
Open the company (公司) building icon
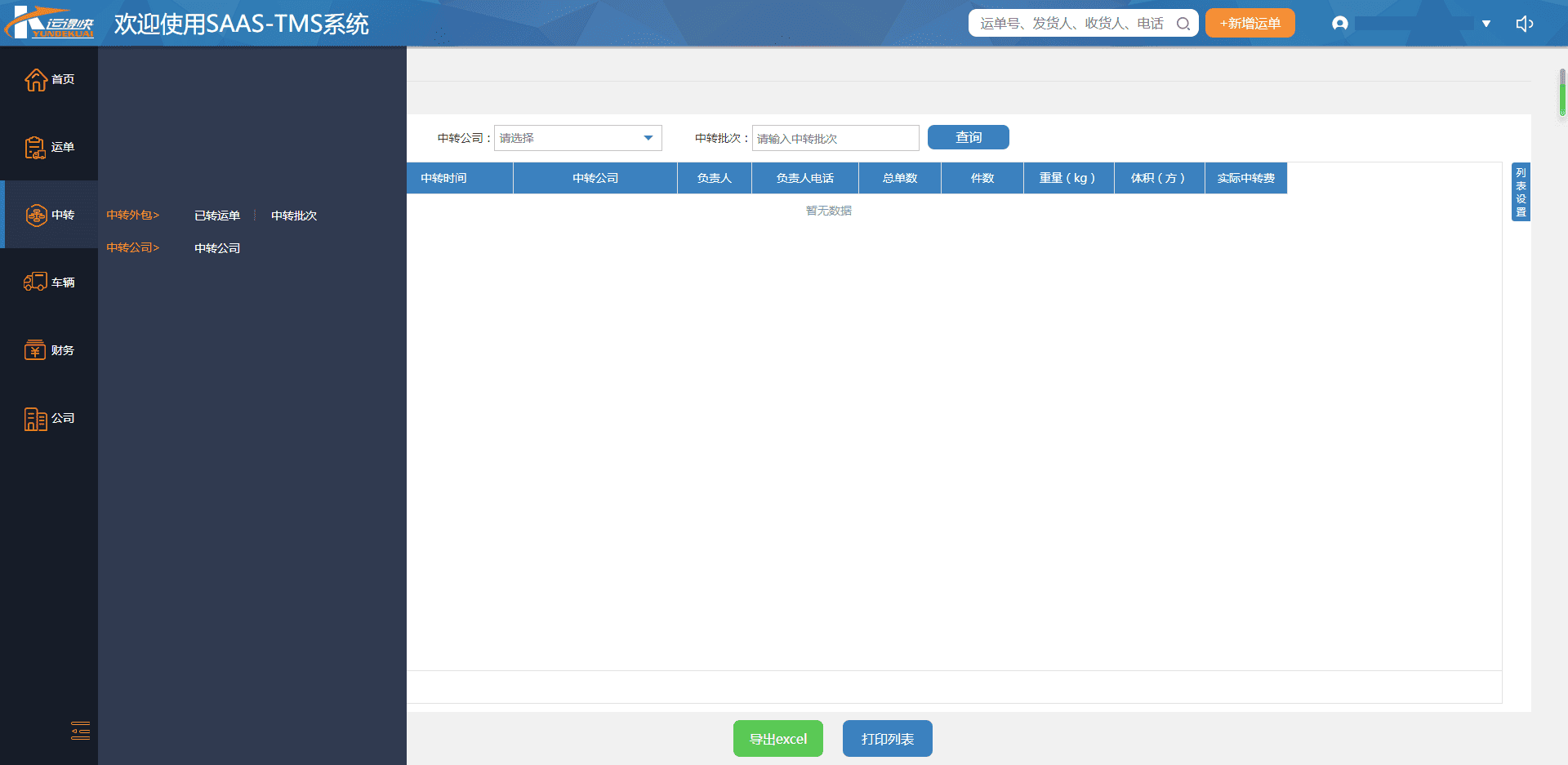[35, 419]
